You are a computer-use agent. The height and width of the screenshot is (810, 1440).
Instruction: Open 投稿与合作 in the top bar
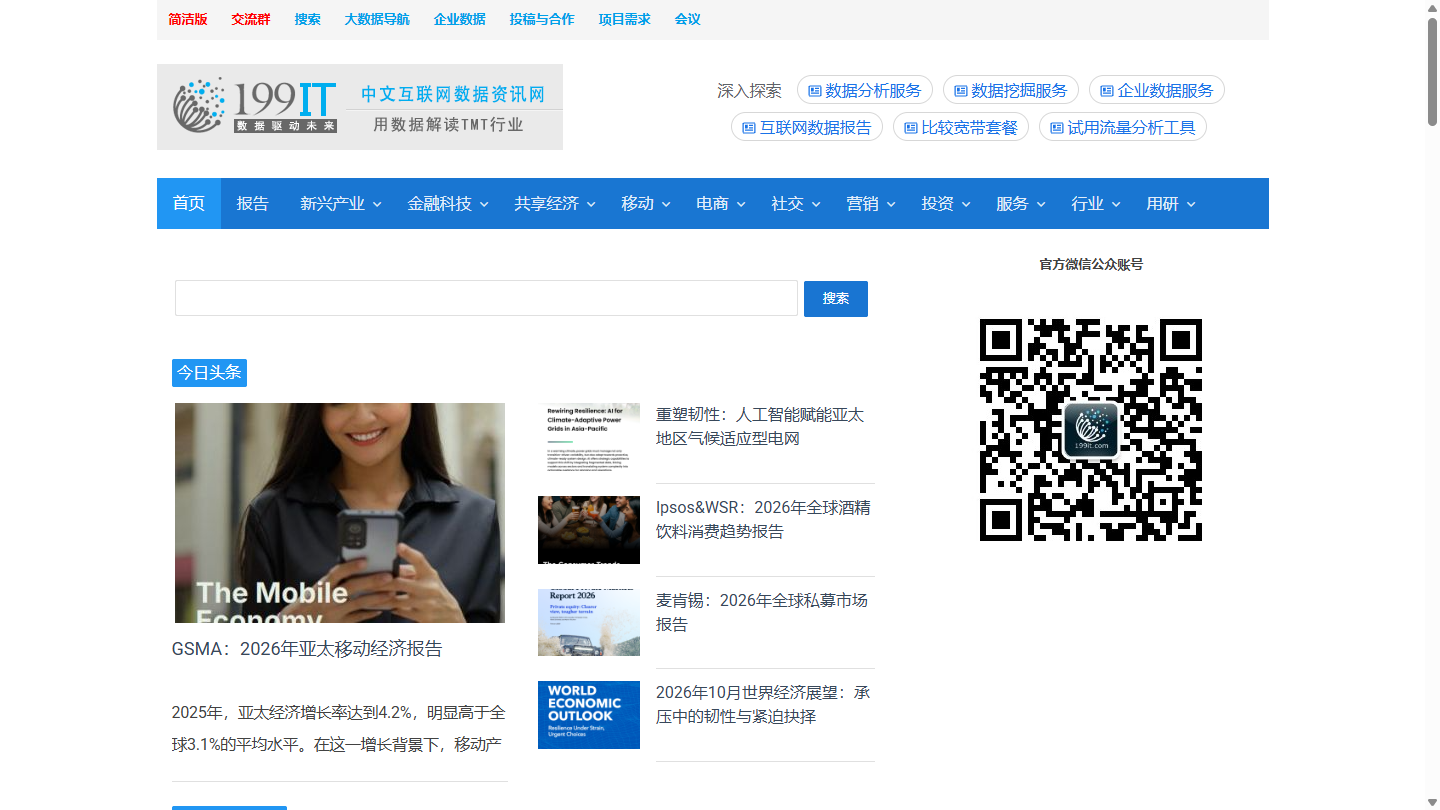[x=542, y=19]
